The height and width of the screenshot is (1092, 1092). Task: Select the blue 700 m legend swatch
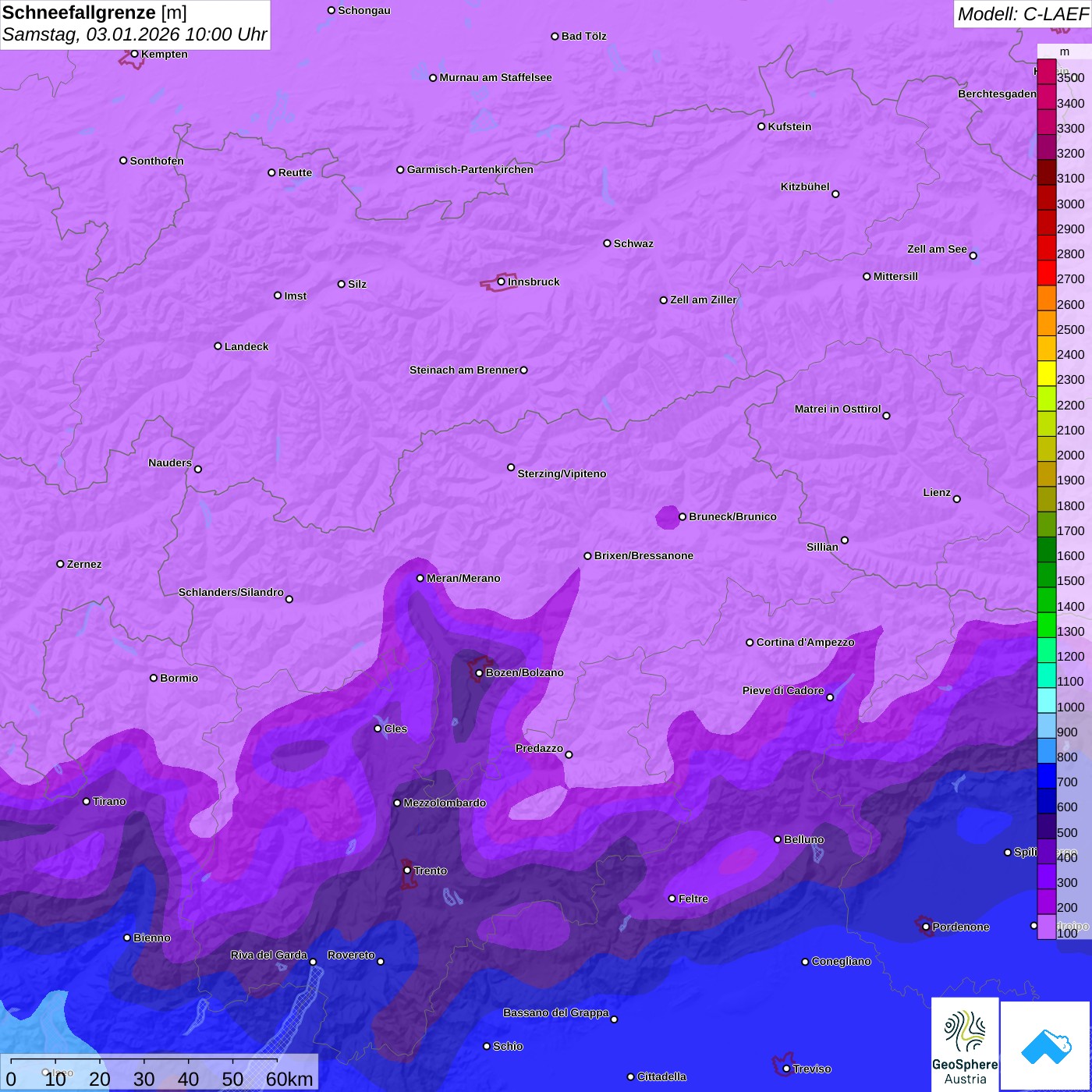tap(1046, 776)
